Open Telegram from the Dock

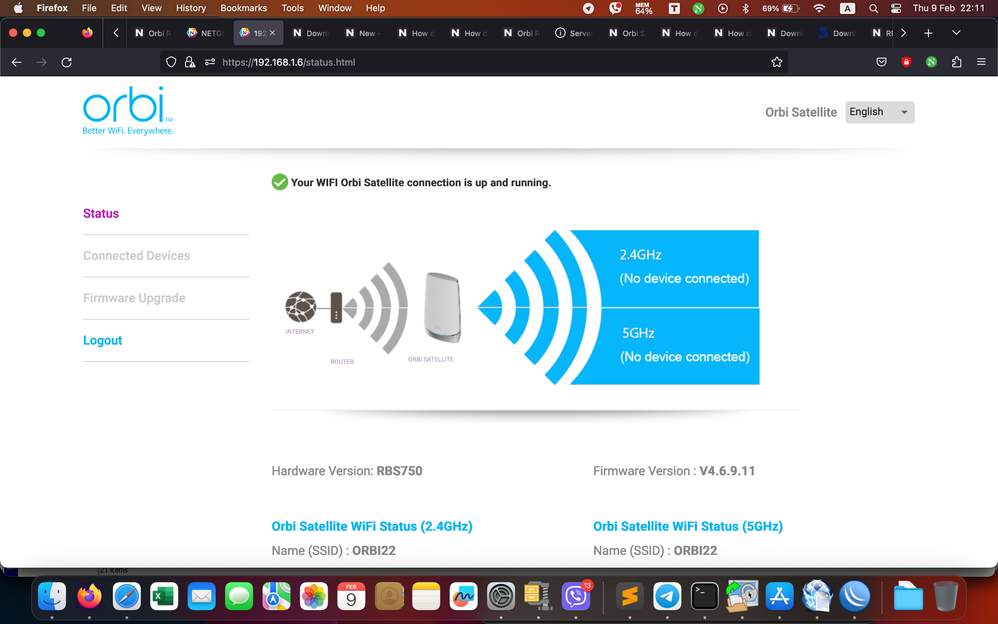(x=667, y=597)
